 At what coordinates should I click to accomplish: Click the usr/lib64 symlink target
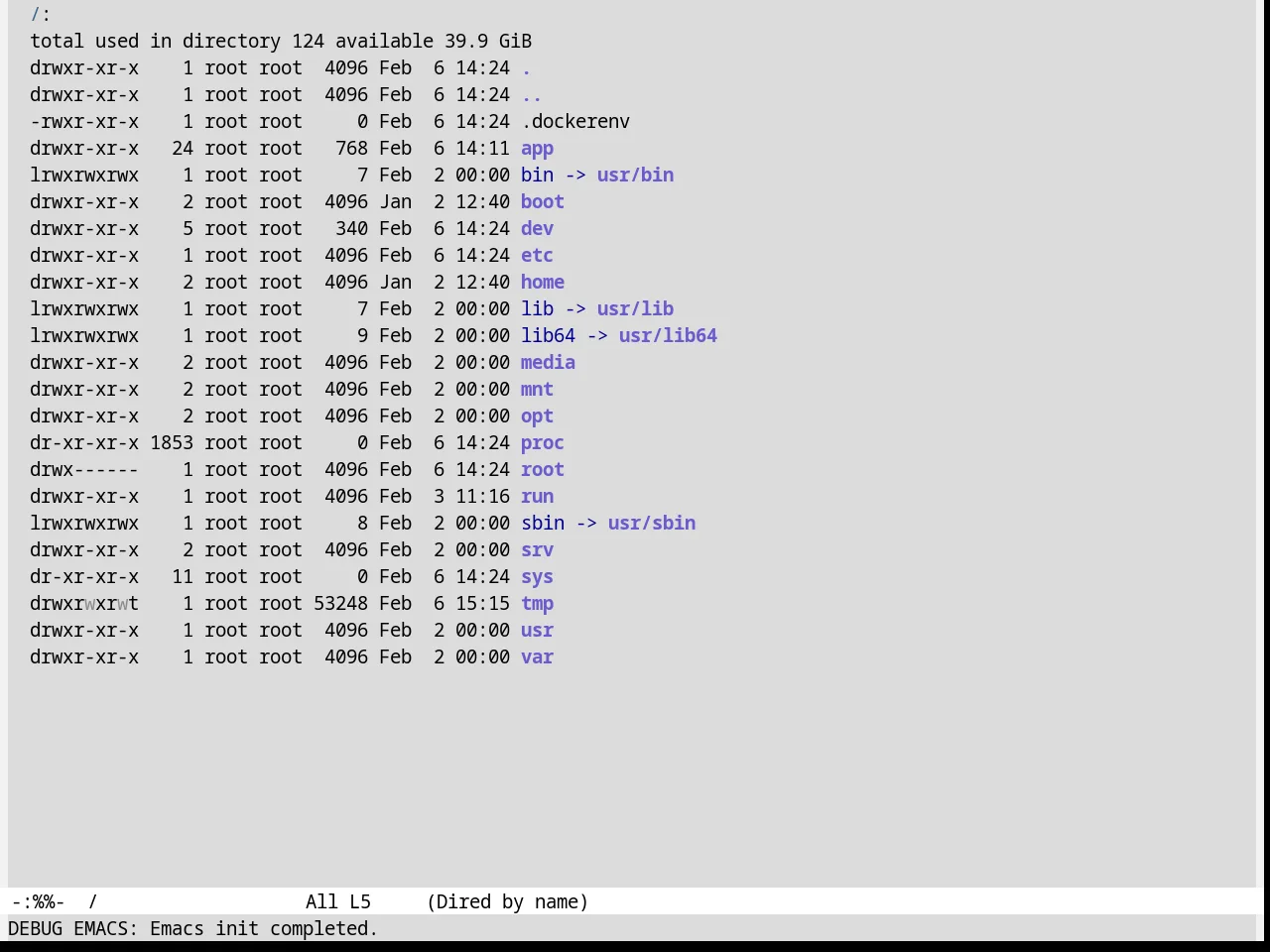click(x=668, y=336)
